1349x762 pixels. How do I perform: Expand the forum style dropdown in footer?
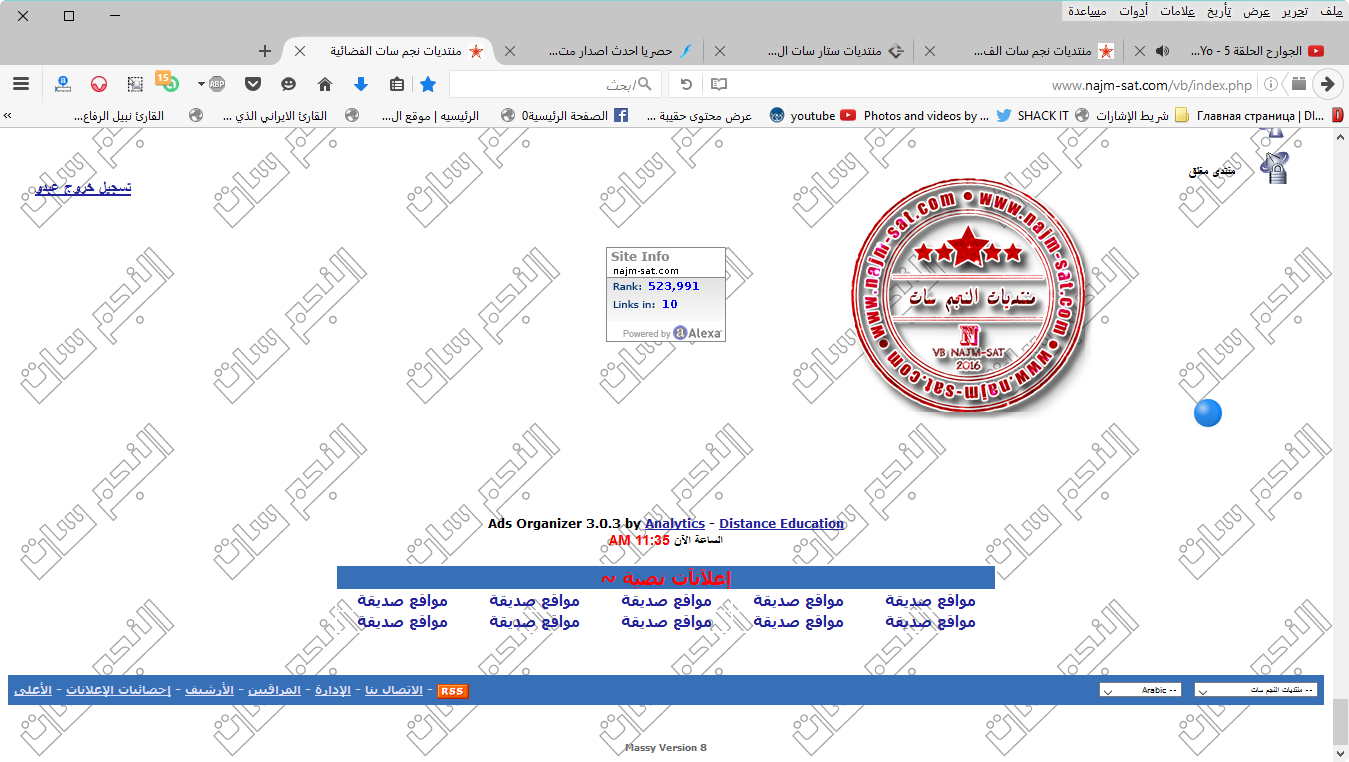click(1255, 690)
